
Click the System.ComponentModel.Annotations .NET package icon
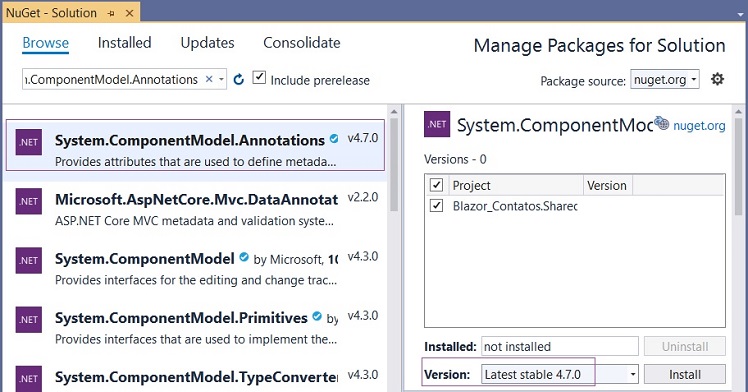pos(29,142)
